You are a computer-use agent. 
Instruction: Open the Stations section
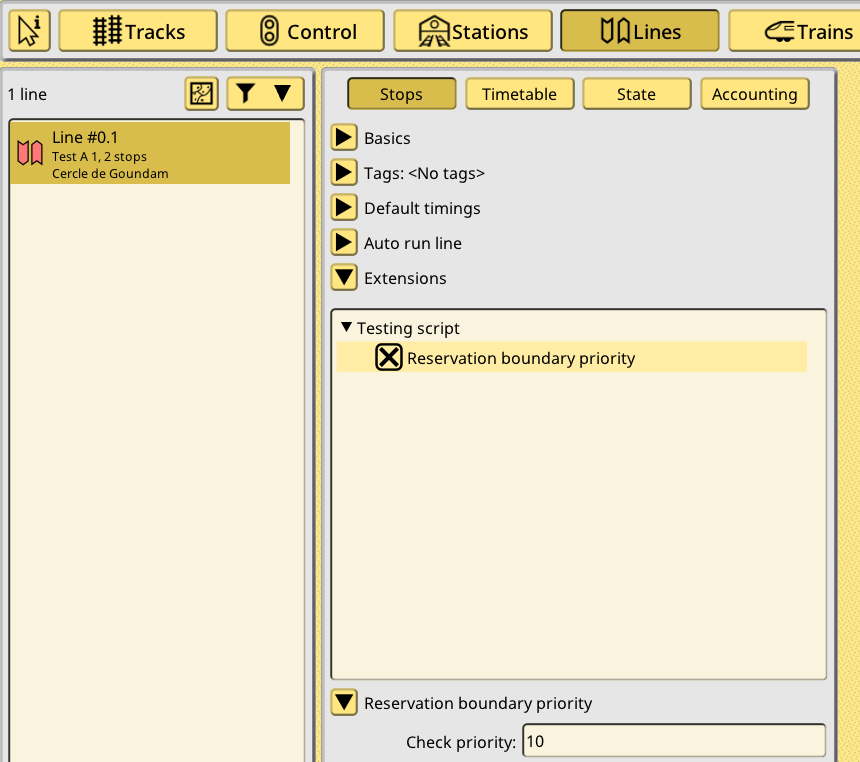[472, 31]
